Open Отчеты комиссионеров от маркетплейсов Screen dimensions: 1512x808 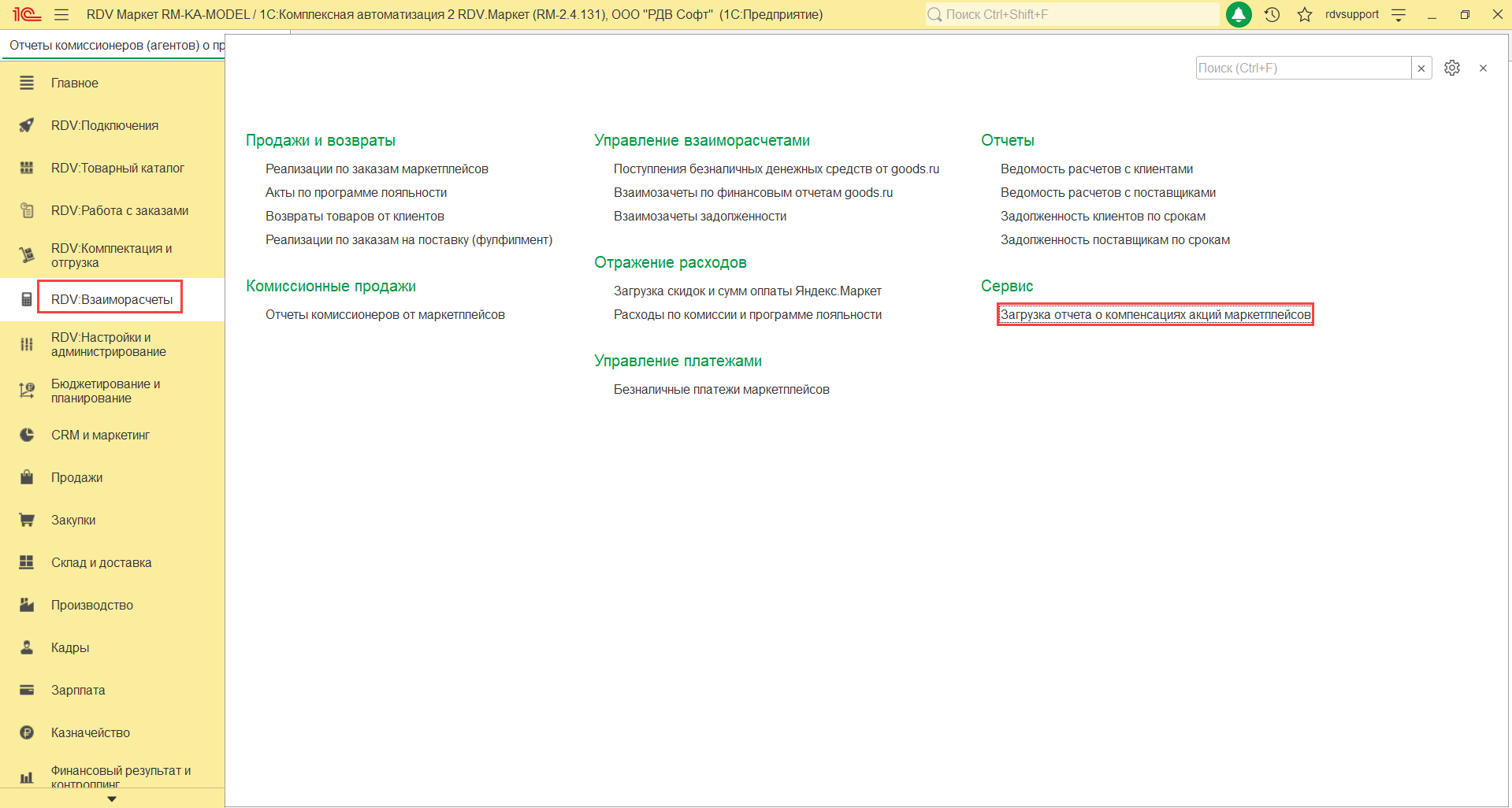pyautogui.click(x=385, y=314)
